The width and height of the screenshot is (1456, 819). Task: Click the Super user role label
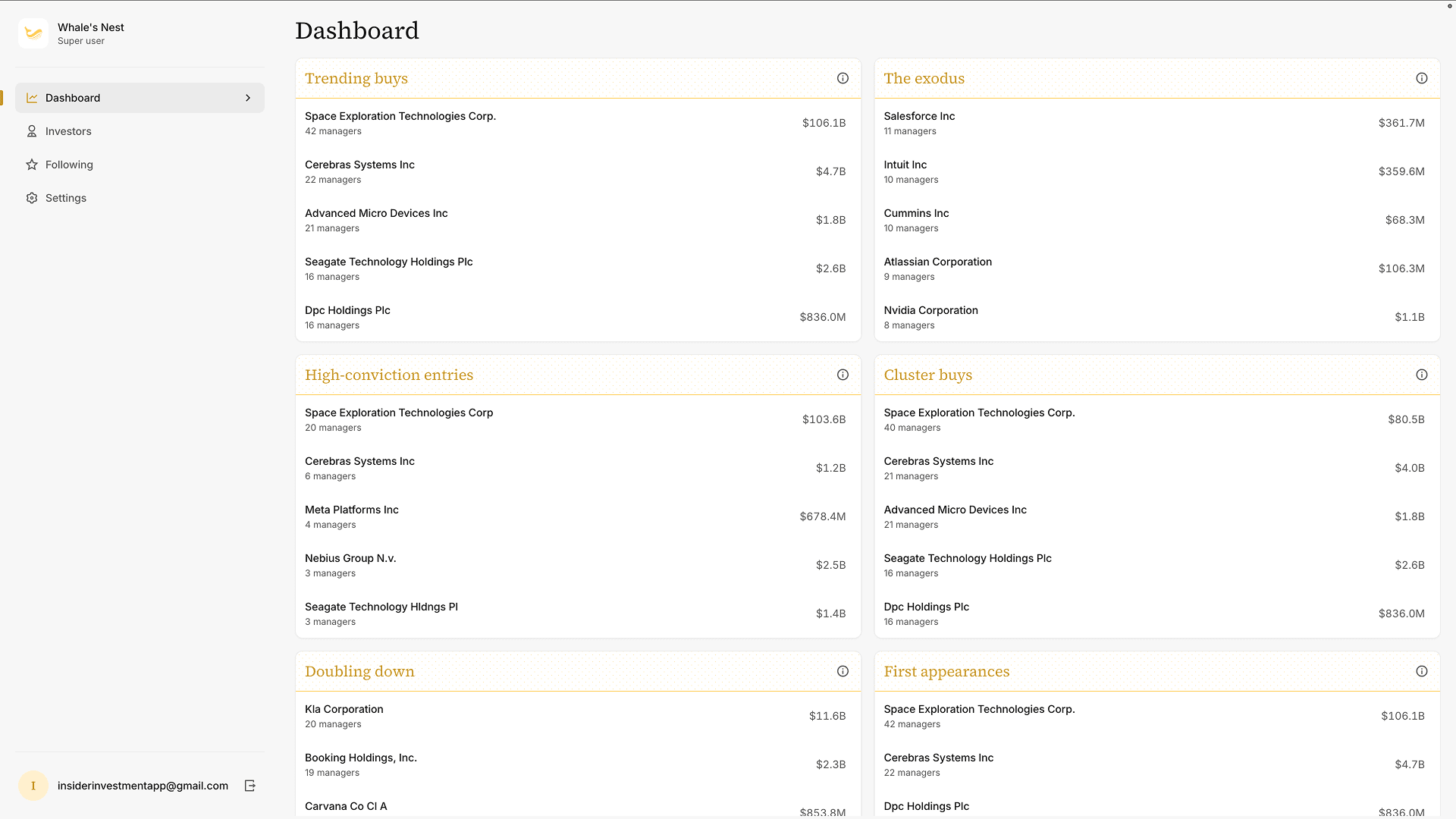click(81, 41)
